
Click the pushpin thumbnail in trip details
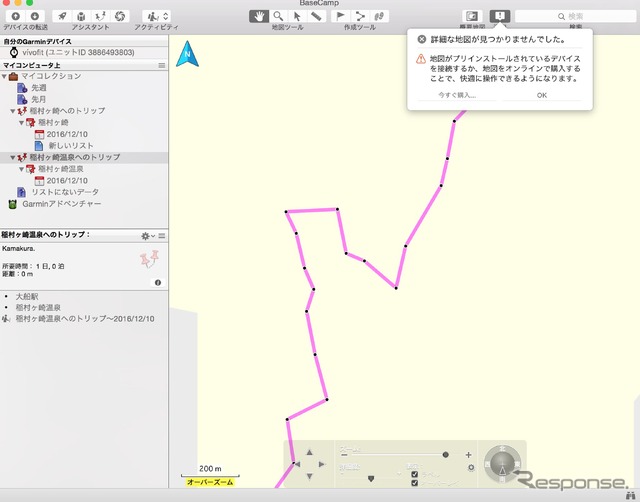point(149,259)
